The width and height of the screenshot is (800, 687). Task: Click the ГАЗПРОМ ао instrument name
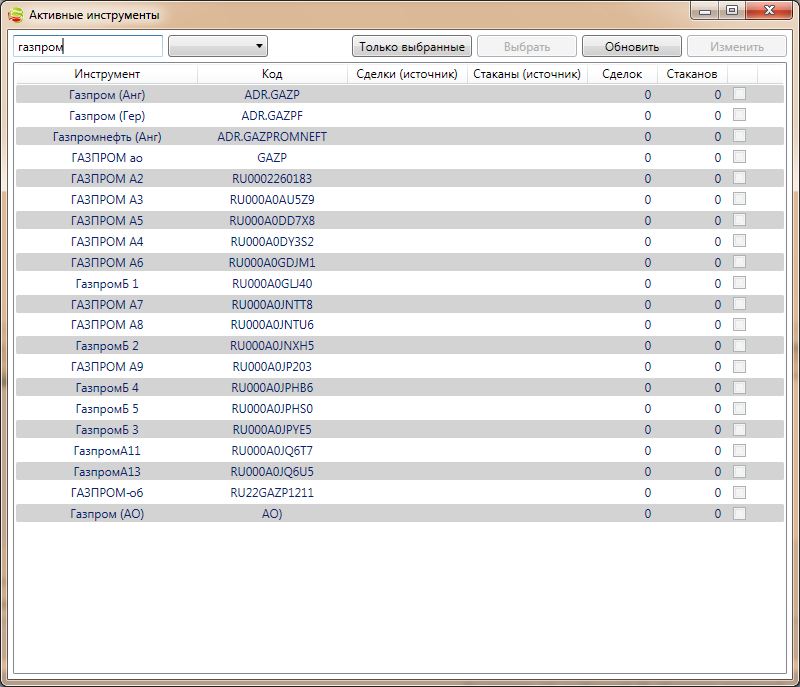(x=107, y=158)
